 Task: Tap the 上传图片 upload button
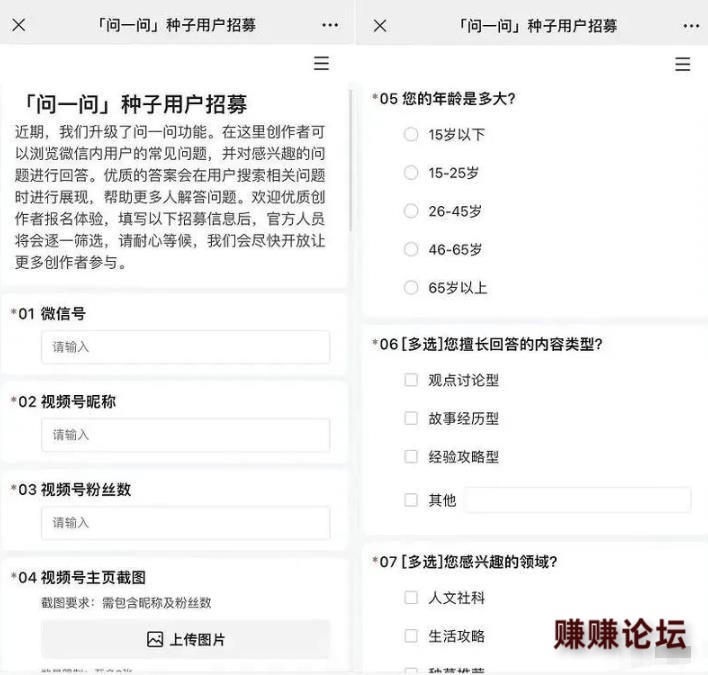point(186,639)
